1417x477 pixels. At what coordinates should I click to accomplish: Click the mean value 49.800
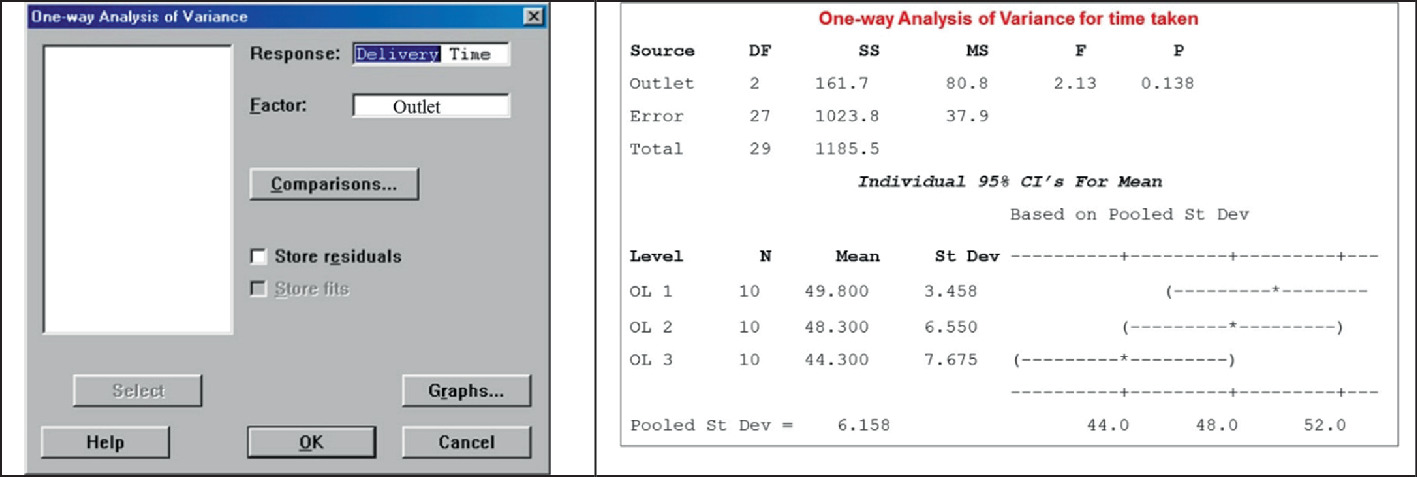coord(836,292)
